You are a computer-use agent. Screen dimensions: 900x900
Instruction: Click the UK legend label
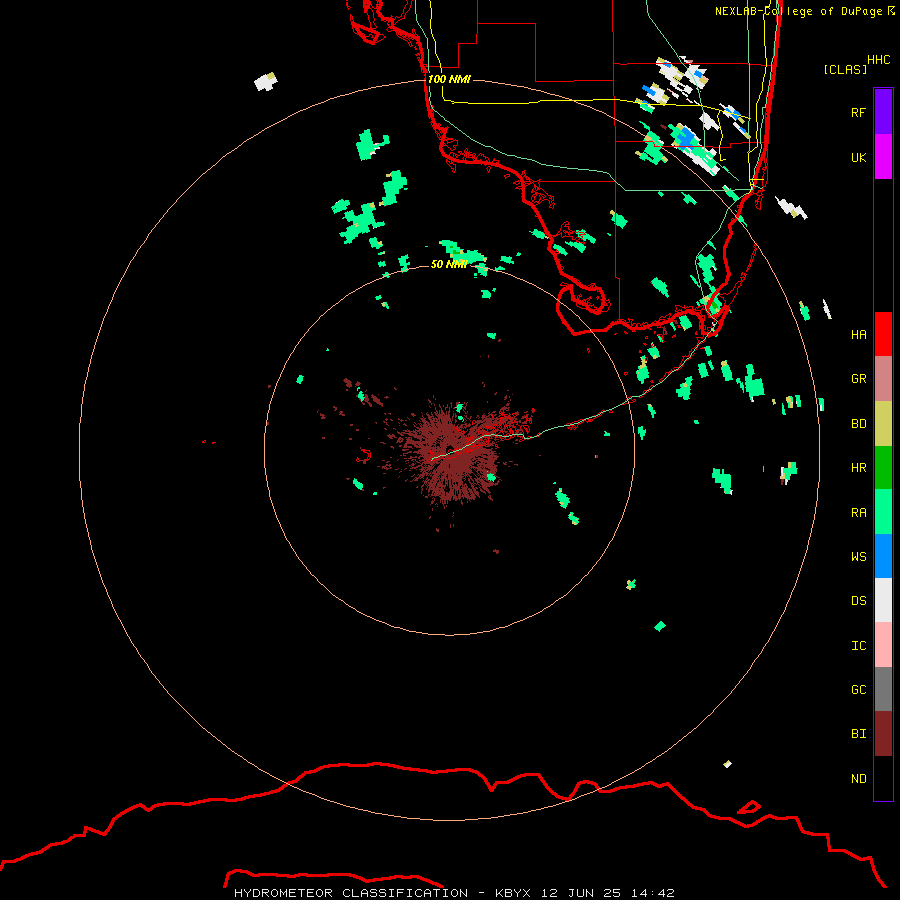click(x=858, y=157)
